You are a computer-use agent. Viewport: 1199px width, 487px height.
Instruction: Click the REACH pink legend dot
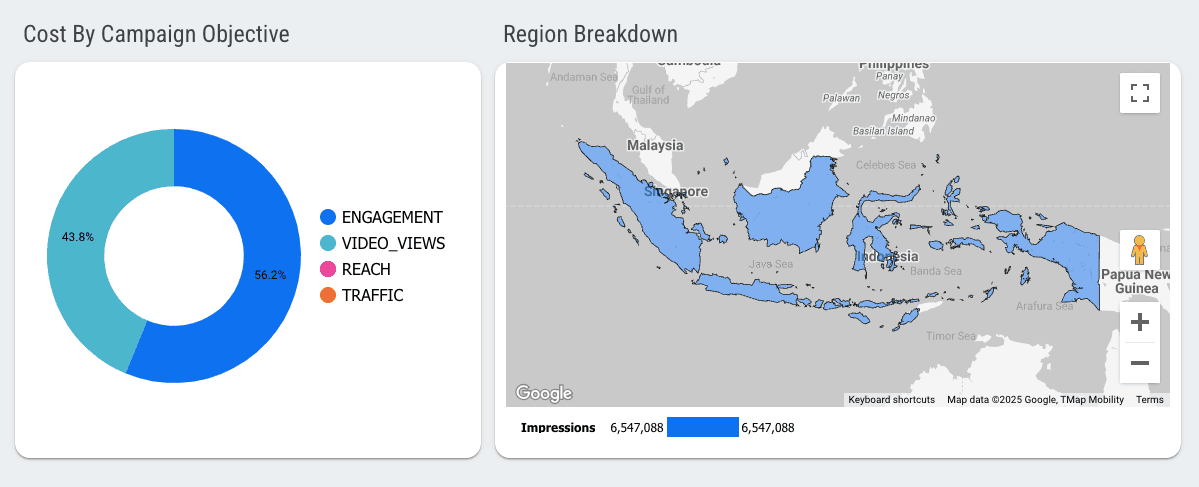328,269
